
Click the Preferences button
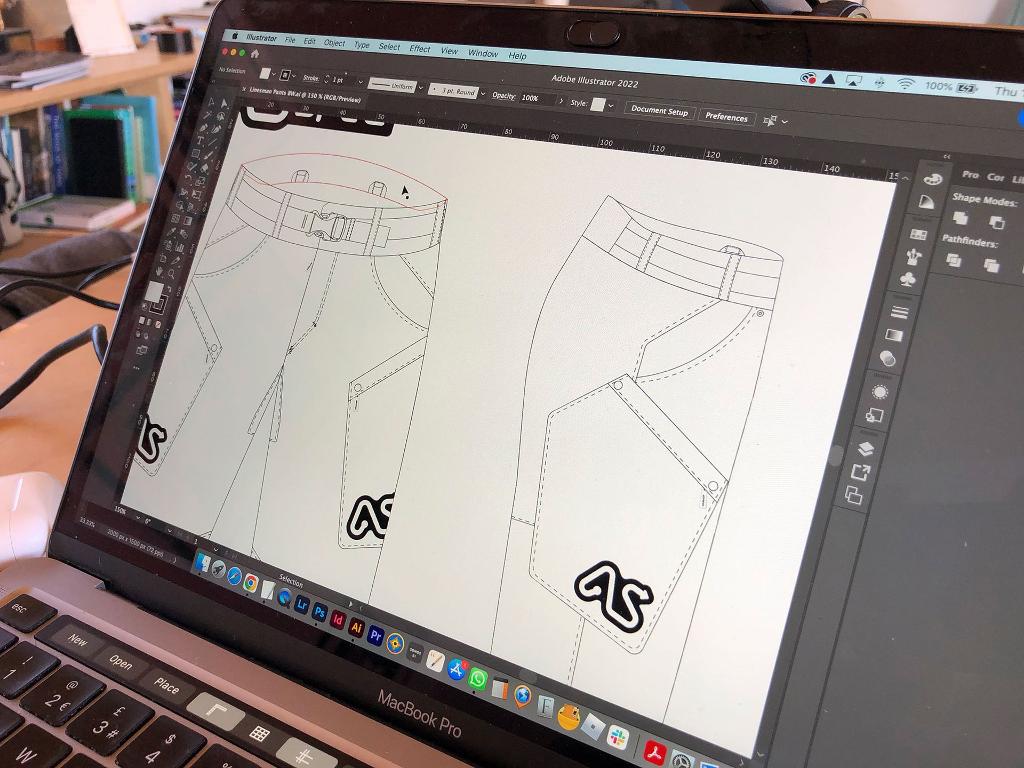(x=726, y=117)
